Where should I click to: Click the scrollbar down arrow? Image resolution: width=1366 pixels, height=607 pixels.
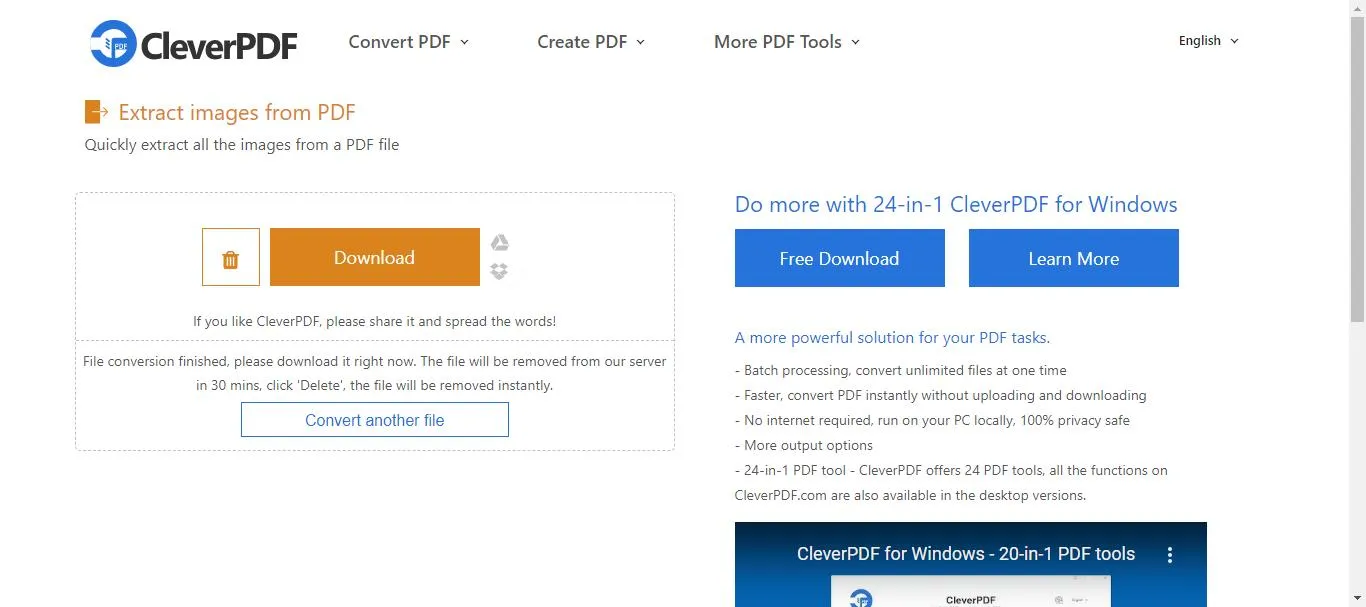pyautogui.click(x=1357, y=598)
